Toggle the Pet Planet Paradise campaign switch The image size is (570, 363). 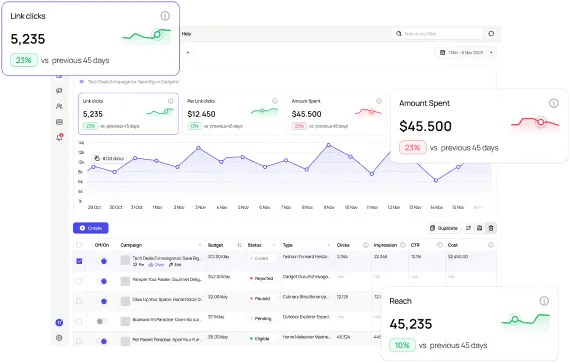102,341
